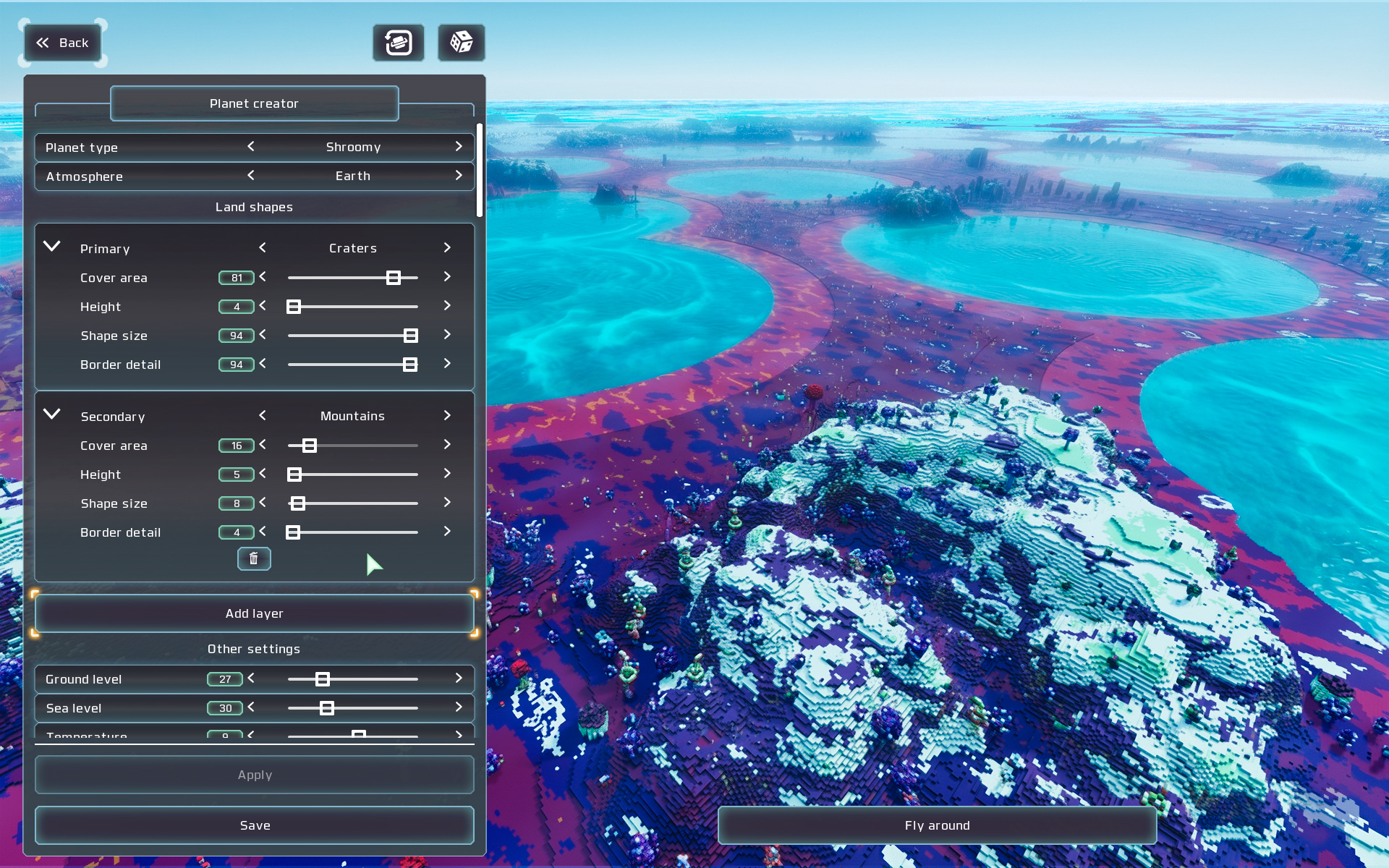Delete the Secondary layer with the trash icon
The width and height of the screenshot is (1389, 868).
[254, 558]
